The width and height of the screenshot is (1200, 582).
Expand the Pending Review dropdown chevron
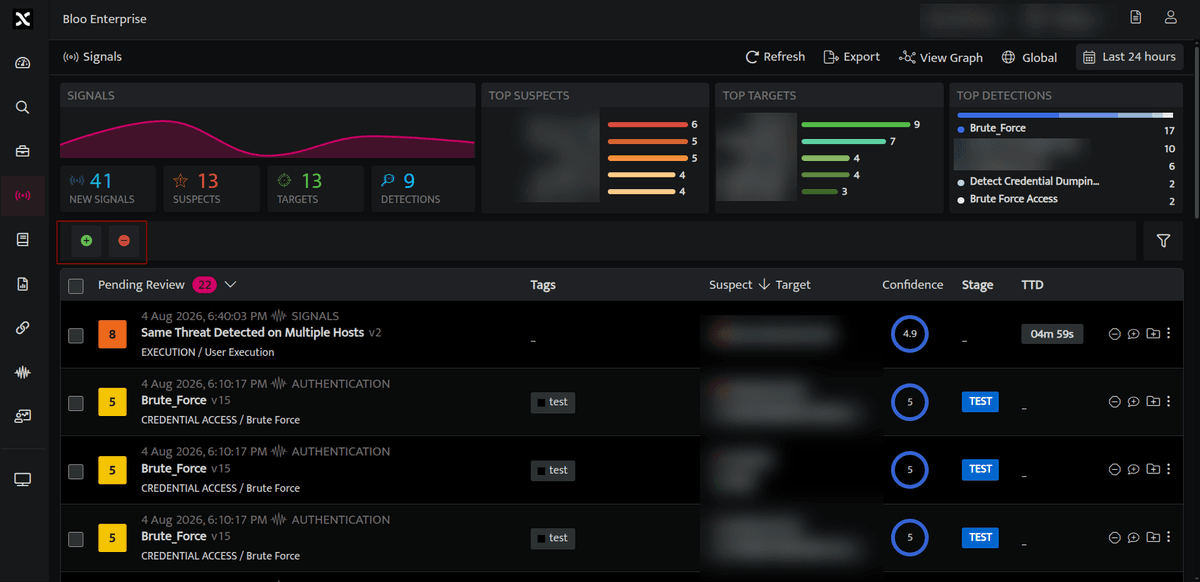tap(231, 285)
